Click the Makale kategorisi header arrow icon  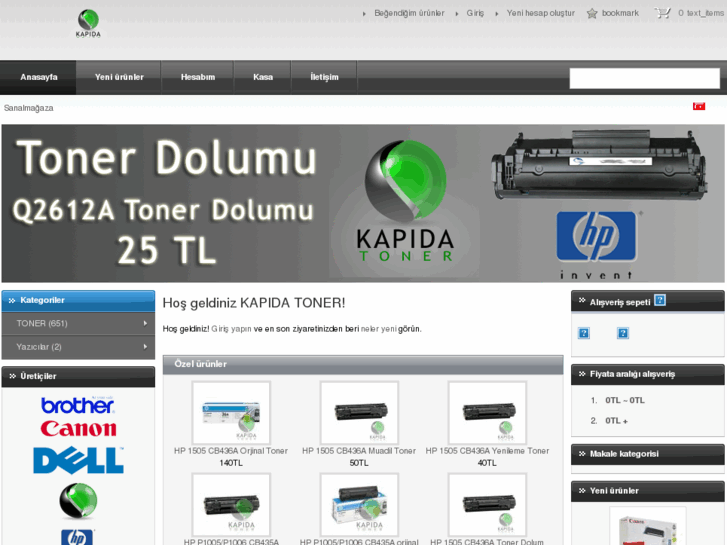(582, 454)
